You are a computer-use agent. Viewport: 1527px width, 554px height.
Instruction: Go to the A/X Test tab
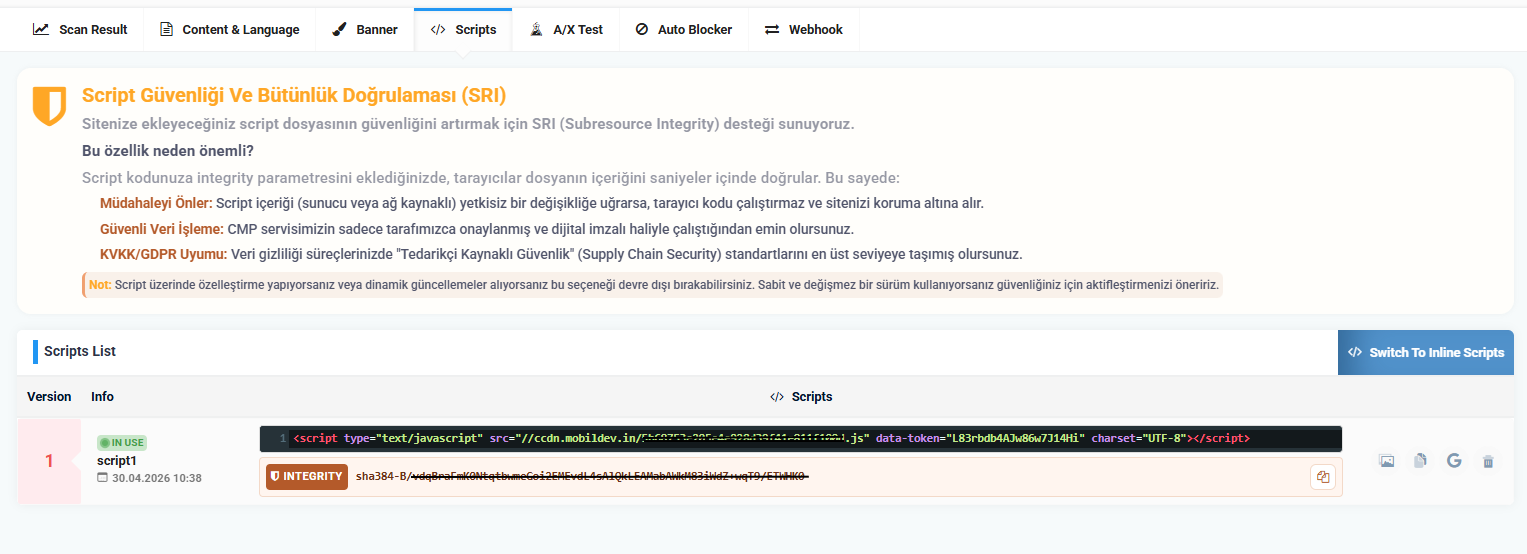[566, 30]
